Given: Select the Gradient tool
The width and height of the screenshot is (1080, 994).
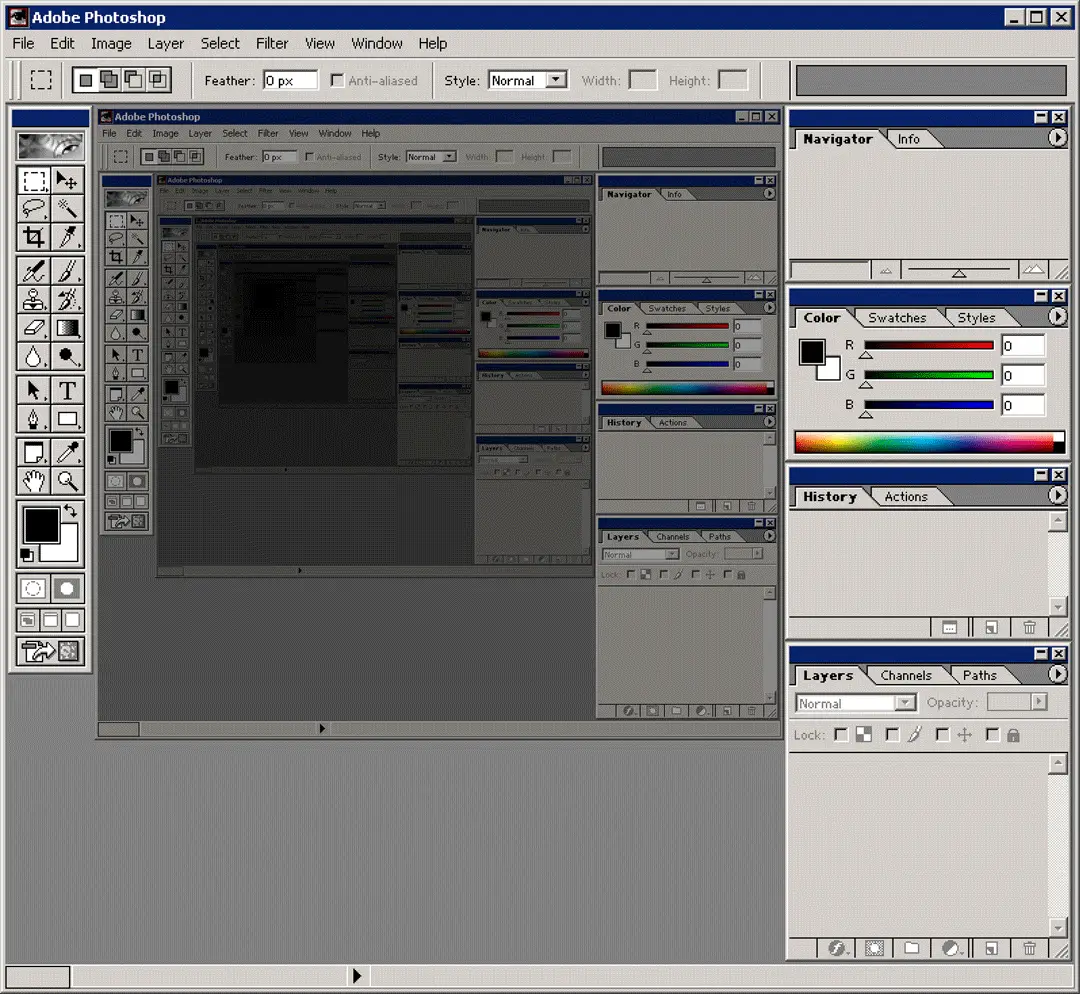Looking at the screenshot, I should (67, 328).
